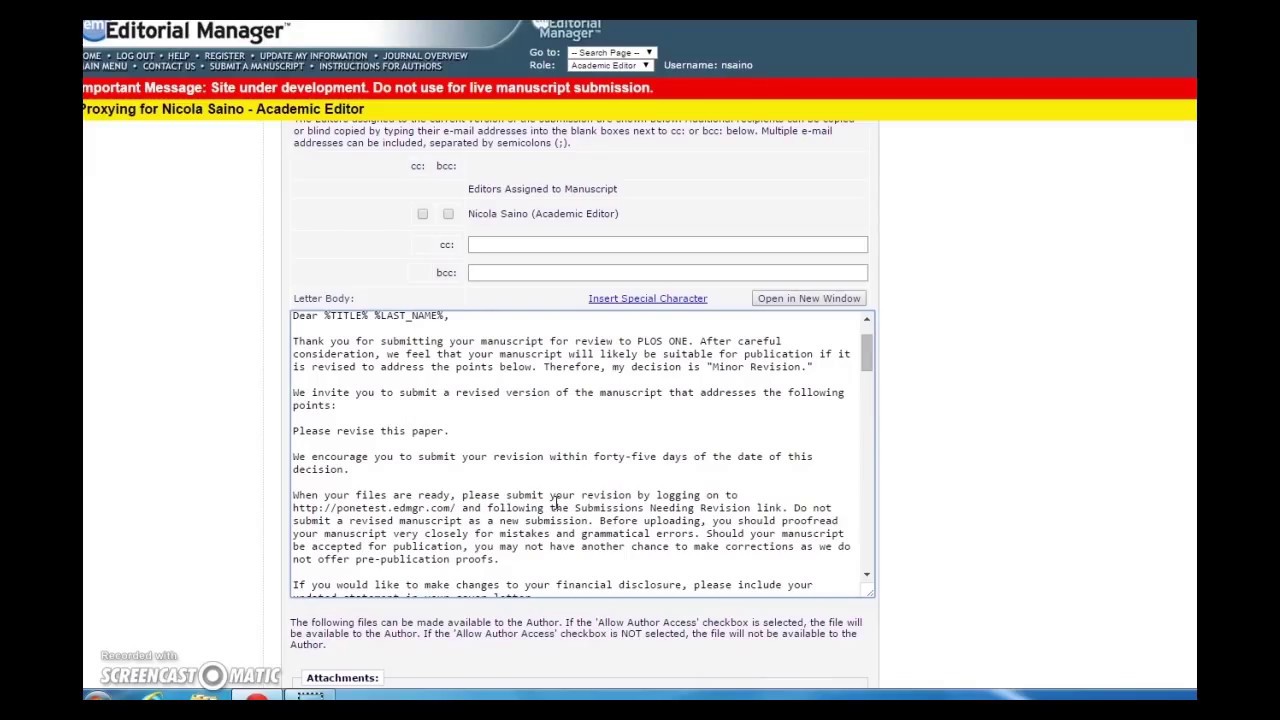Image resolution: width=1280 pixels, height=720 pixels.
Task: Click the http://ponetest.edmgr.com/ text in the letter
Action: coord(373,508)
